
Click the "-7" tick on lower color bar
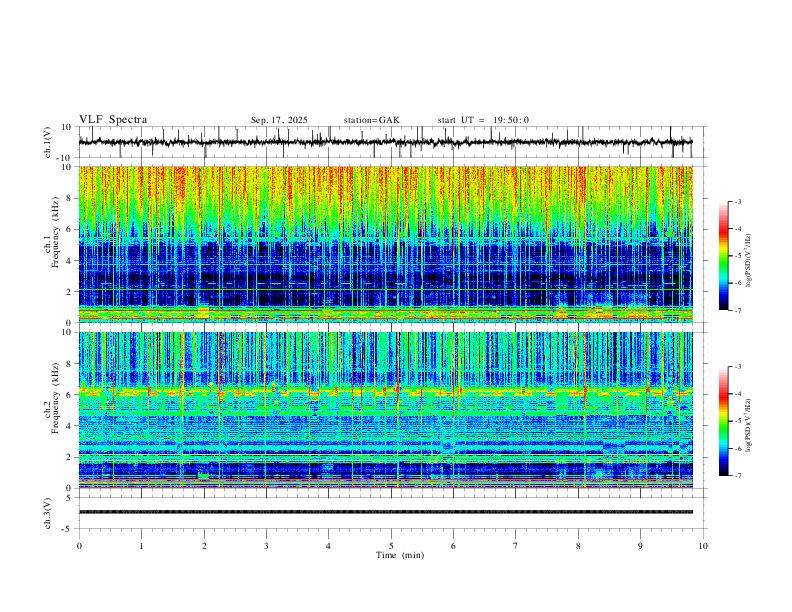tap(738, 476)
